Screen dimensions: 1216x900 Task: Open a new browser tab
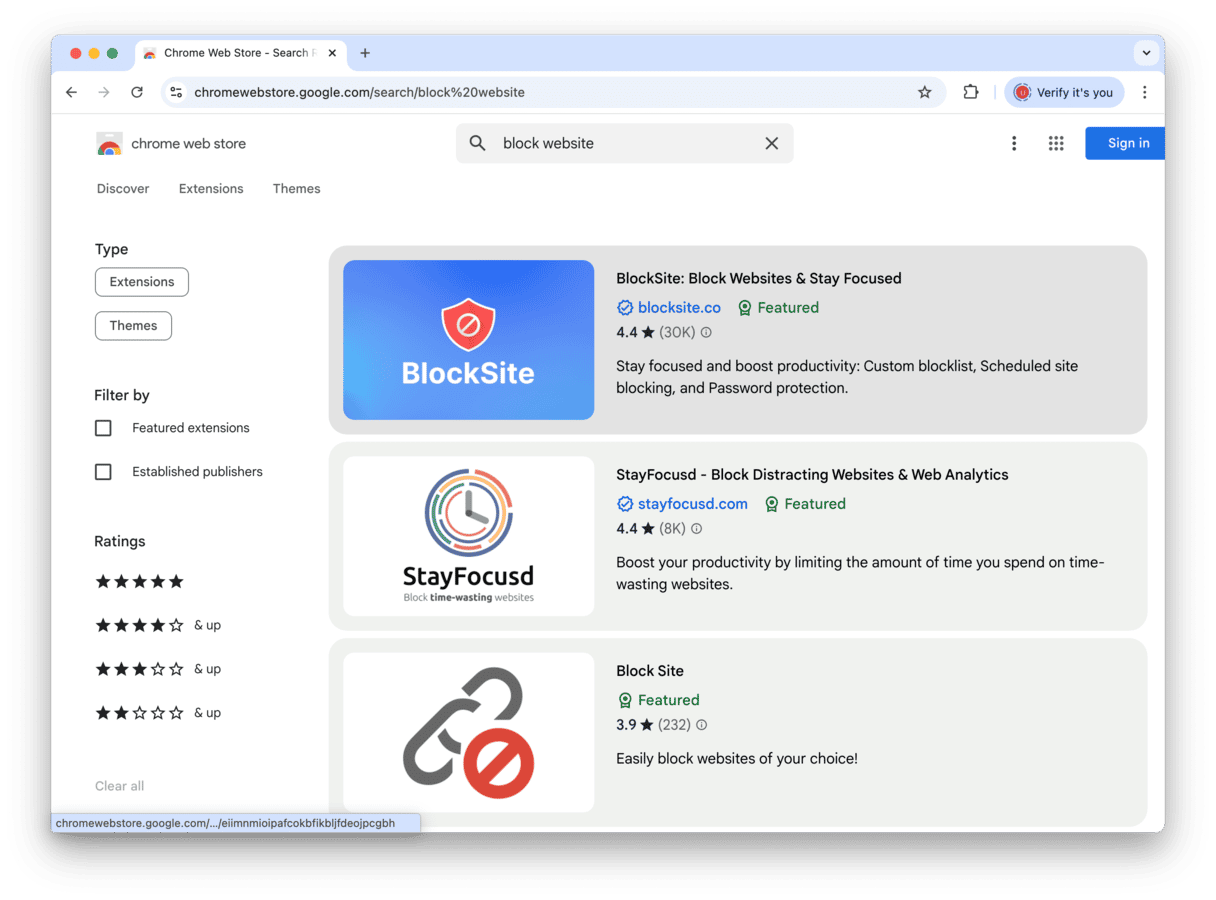pos(365,53)
